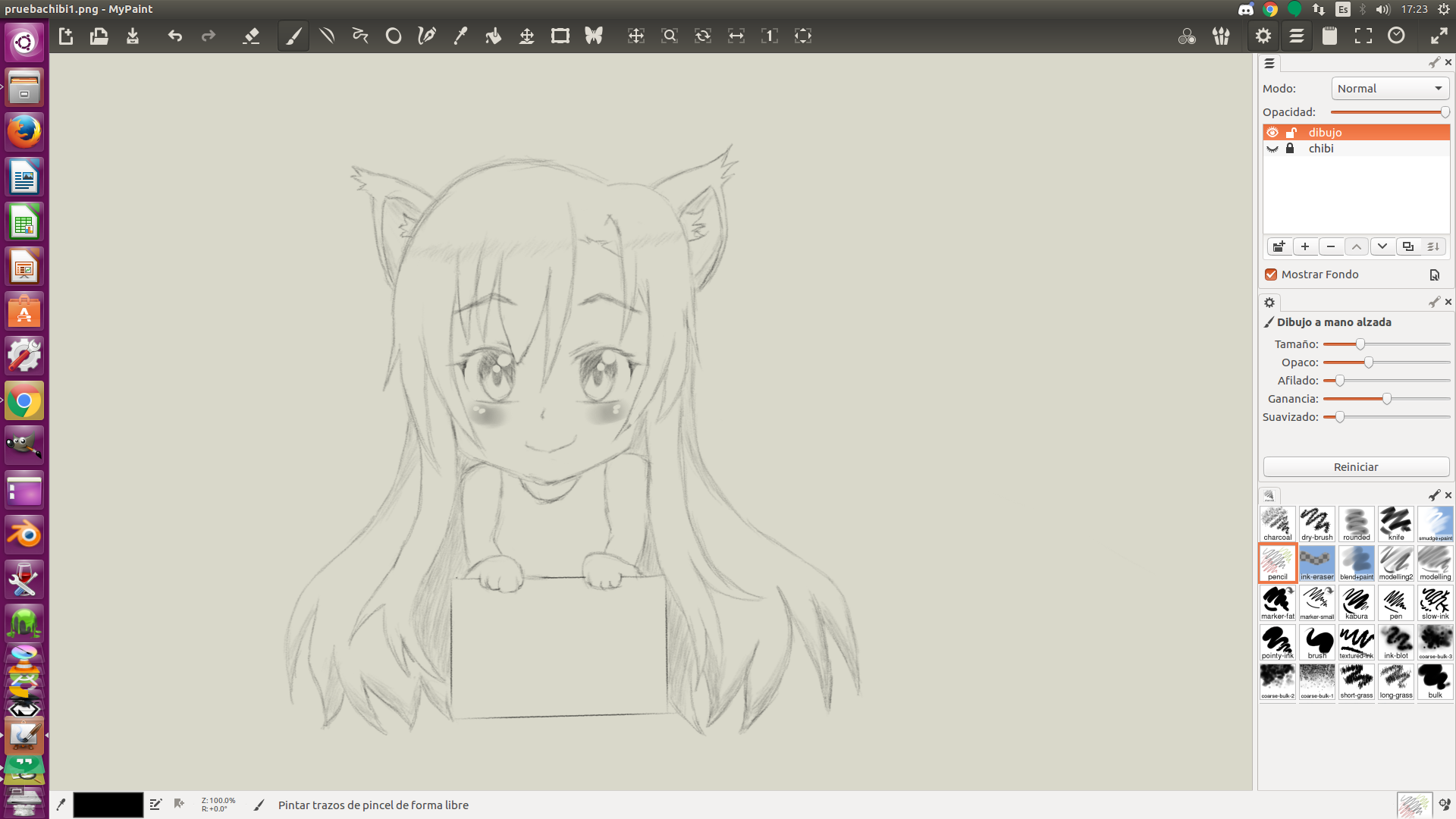Select the ink-eraser brush
Viewport: 1456px width, 819px height.
click(1317, 563)
